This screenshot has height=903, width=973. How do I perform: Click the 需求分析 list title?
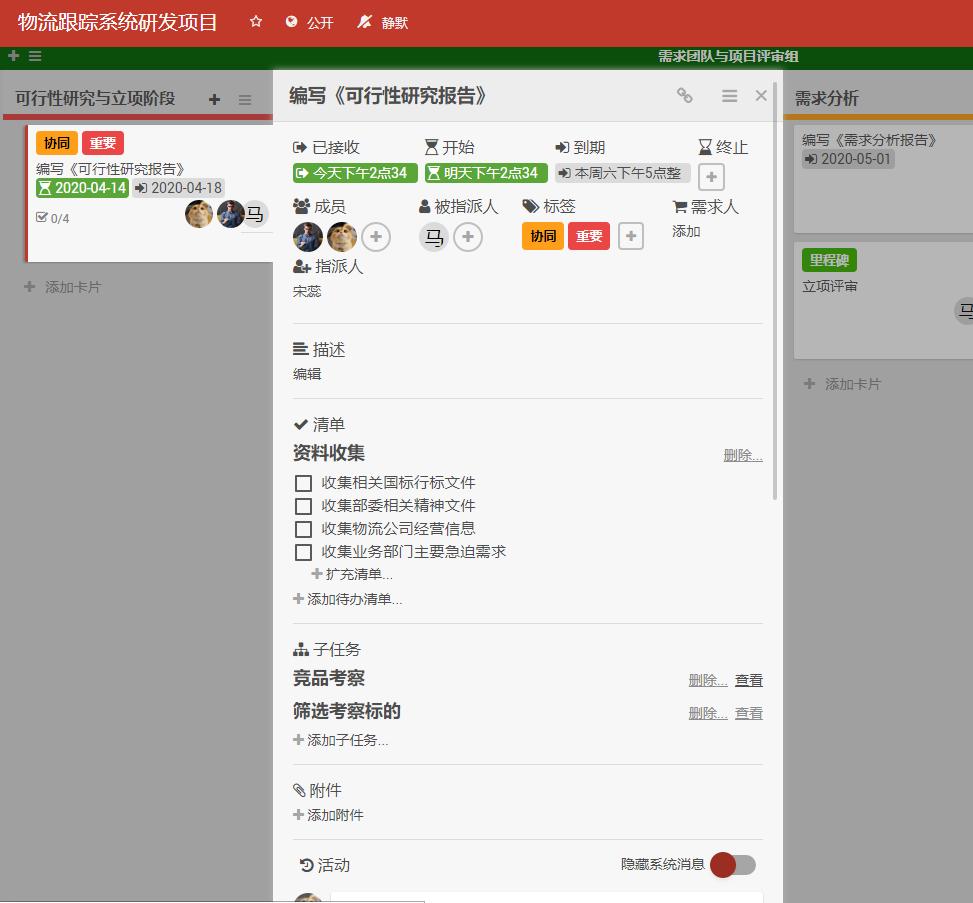pos(827,98)
